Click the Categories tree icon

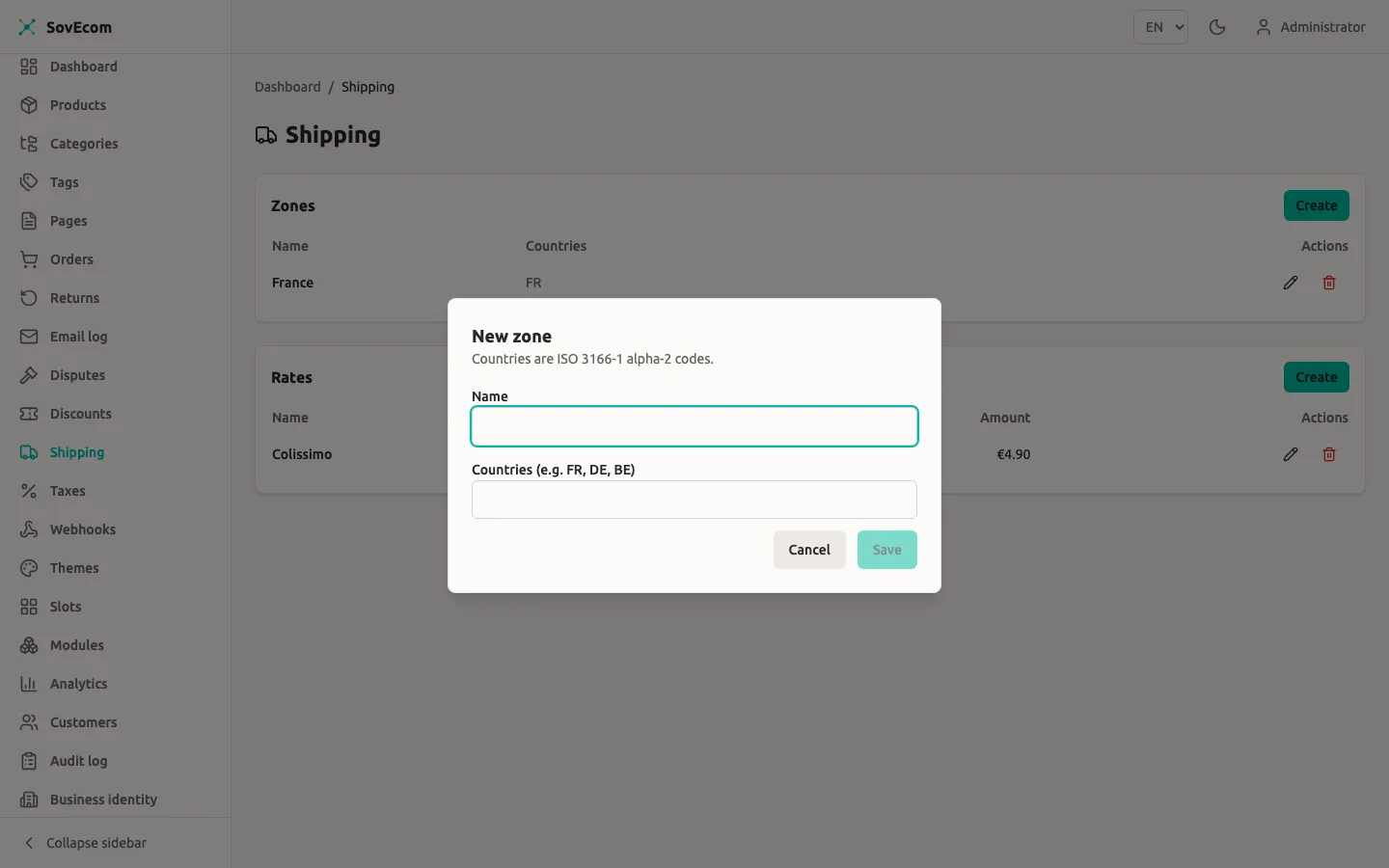pyautogui.click(x=29, y=144)
